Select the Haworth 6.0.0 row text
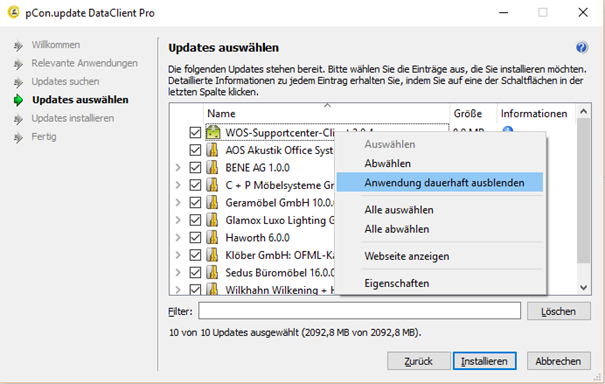Screen dimensions: 605x384 point(257,237)
